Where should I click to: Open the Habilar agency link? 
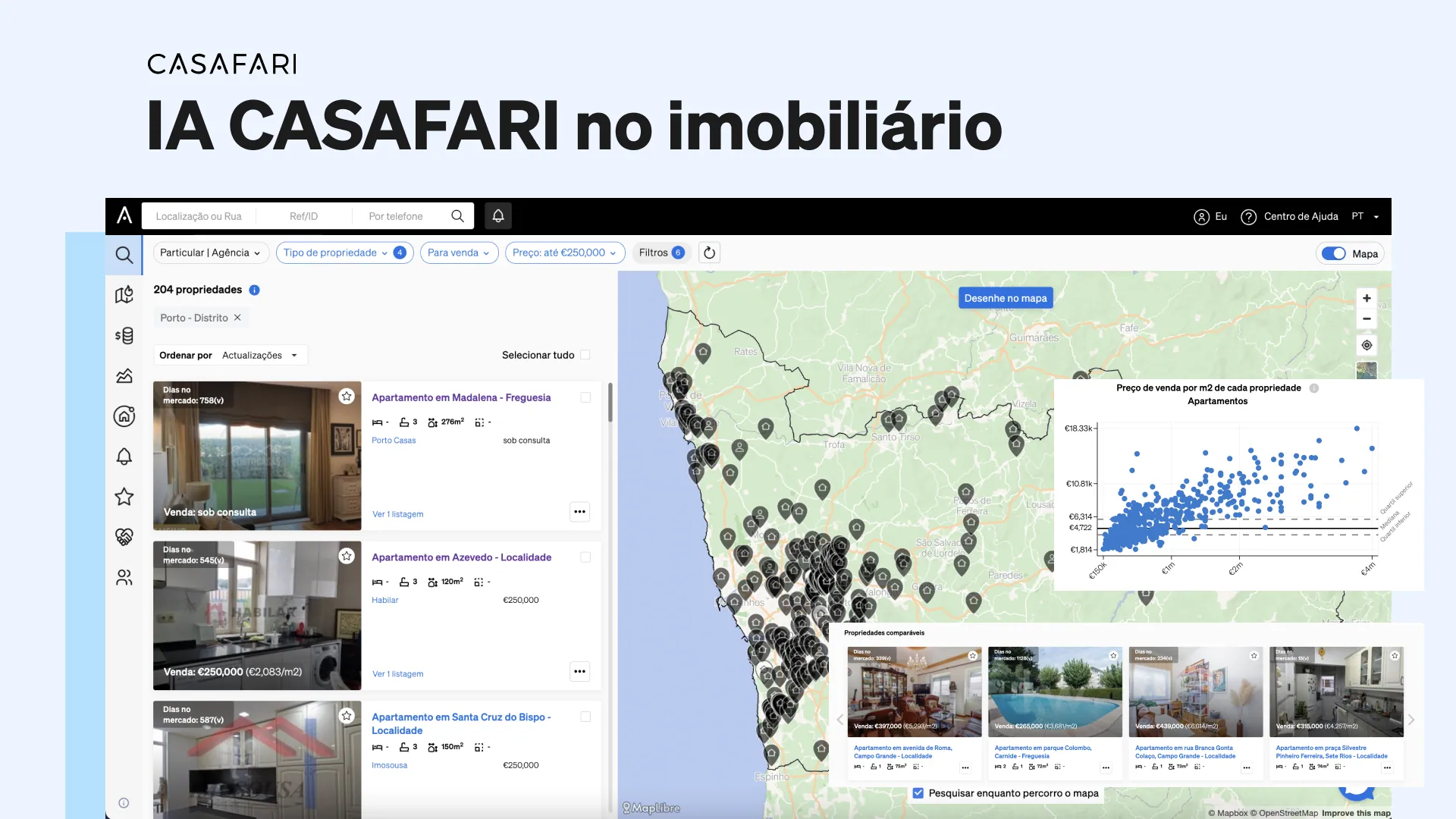pyautogui.click(x=384, y=601)
